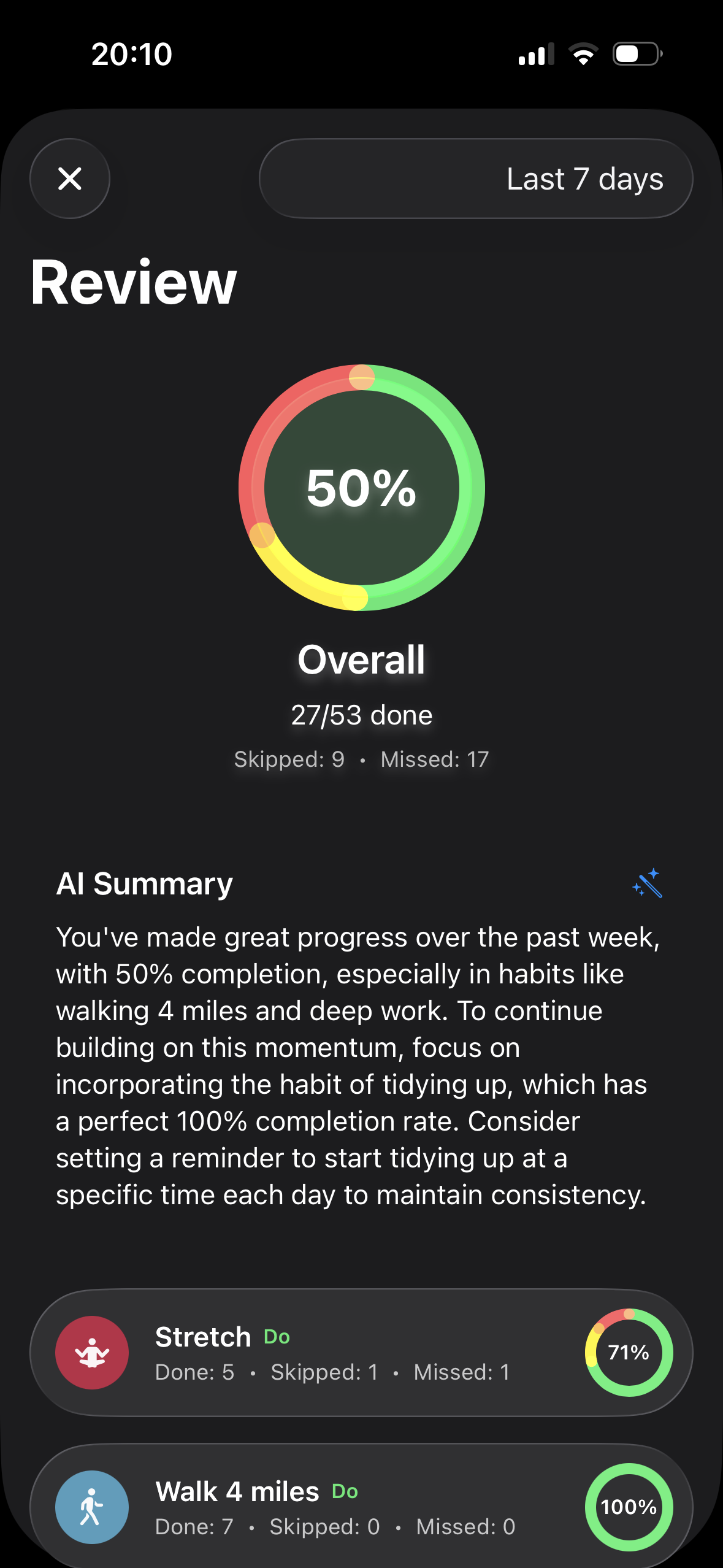Tap the AI Summary magic wand icon
Screen dimensions: 723x1568
tap(648, 883)
